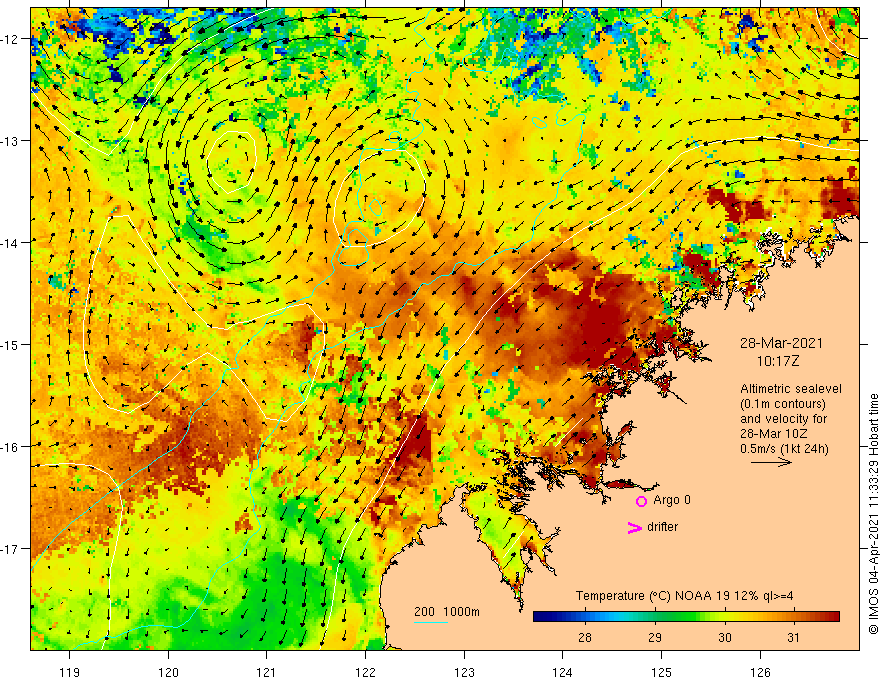The image size is (880, 680).
Task: Click the time text '10:17Z'
Action: point(778,361)
